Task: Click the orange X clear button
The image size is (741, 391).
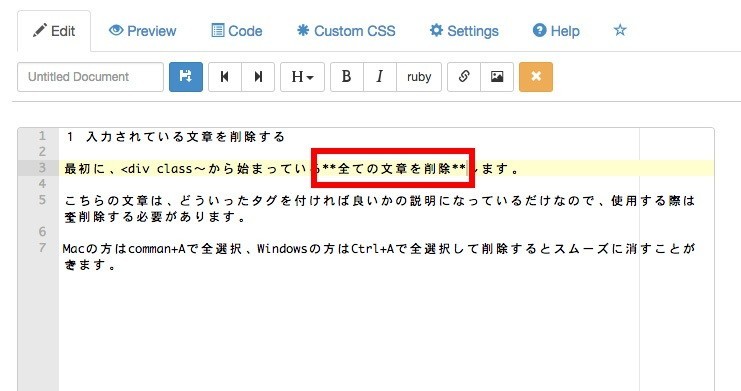Action: (x=536, y=77)
